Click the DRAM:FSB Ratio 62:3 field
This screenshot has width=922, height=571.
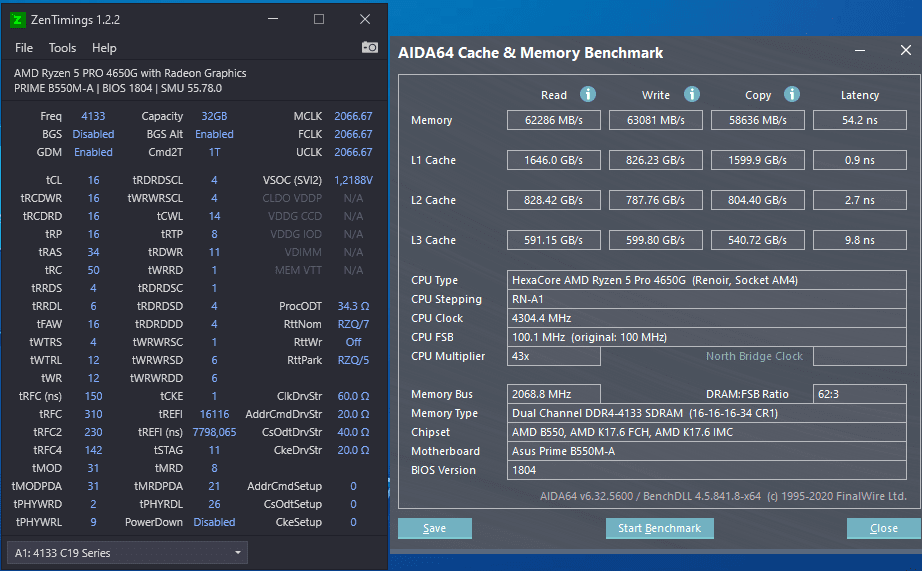(x=860, y=394)
